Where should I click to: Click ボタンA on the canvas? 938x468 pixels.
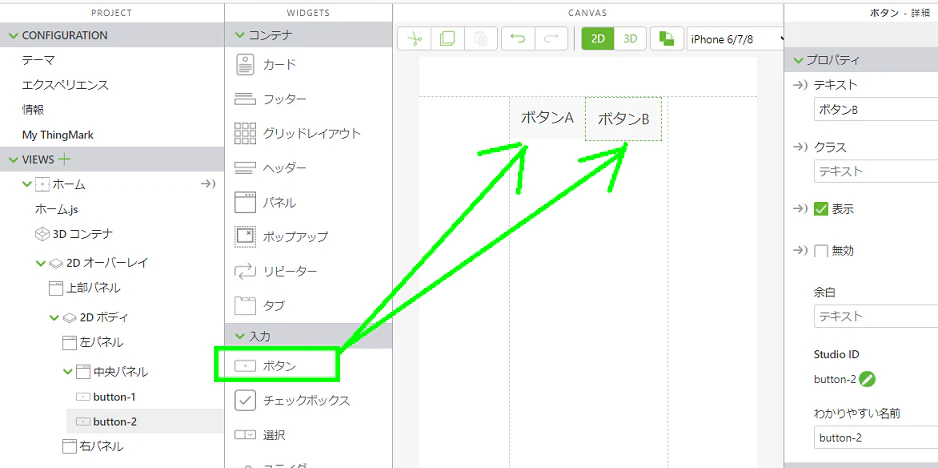[547, 118]
